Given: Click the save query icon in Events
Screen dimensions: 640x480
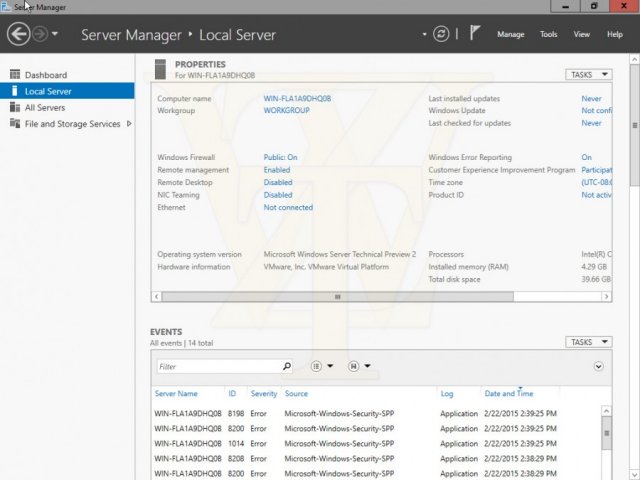Looking at the screenshot, I should [x=353, y=366].
